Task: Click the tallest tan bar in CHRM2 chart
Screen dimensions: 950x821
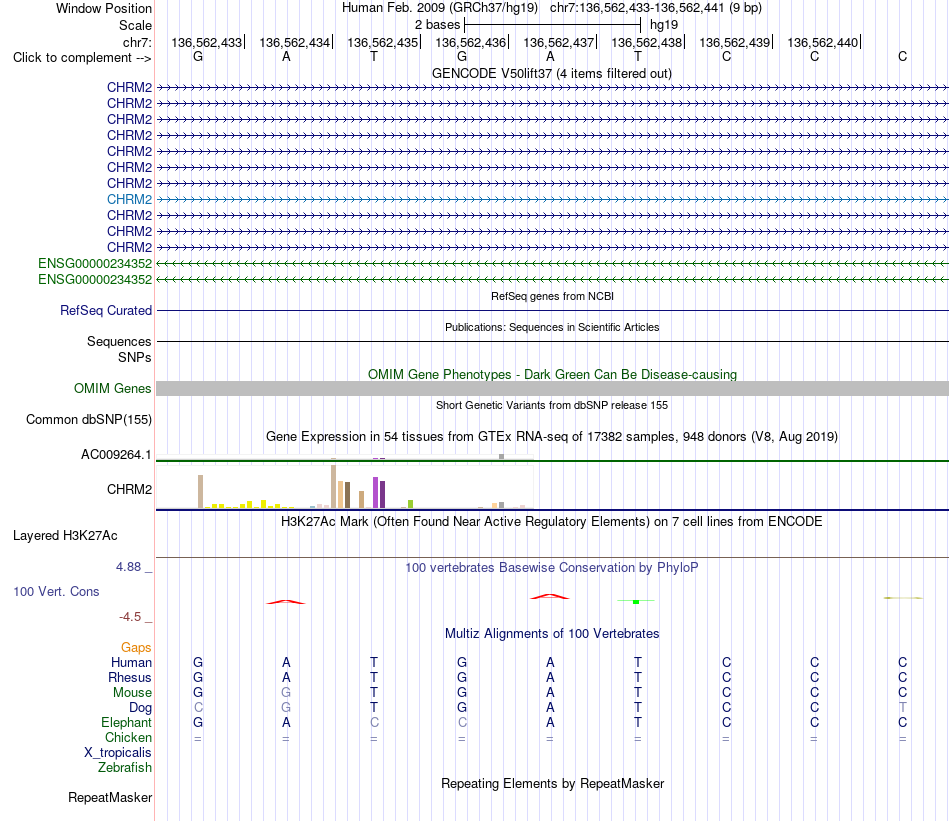Action: click(333, 487)
